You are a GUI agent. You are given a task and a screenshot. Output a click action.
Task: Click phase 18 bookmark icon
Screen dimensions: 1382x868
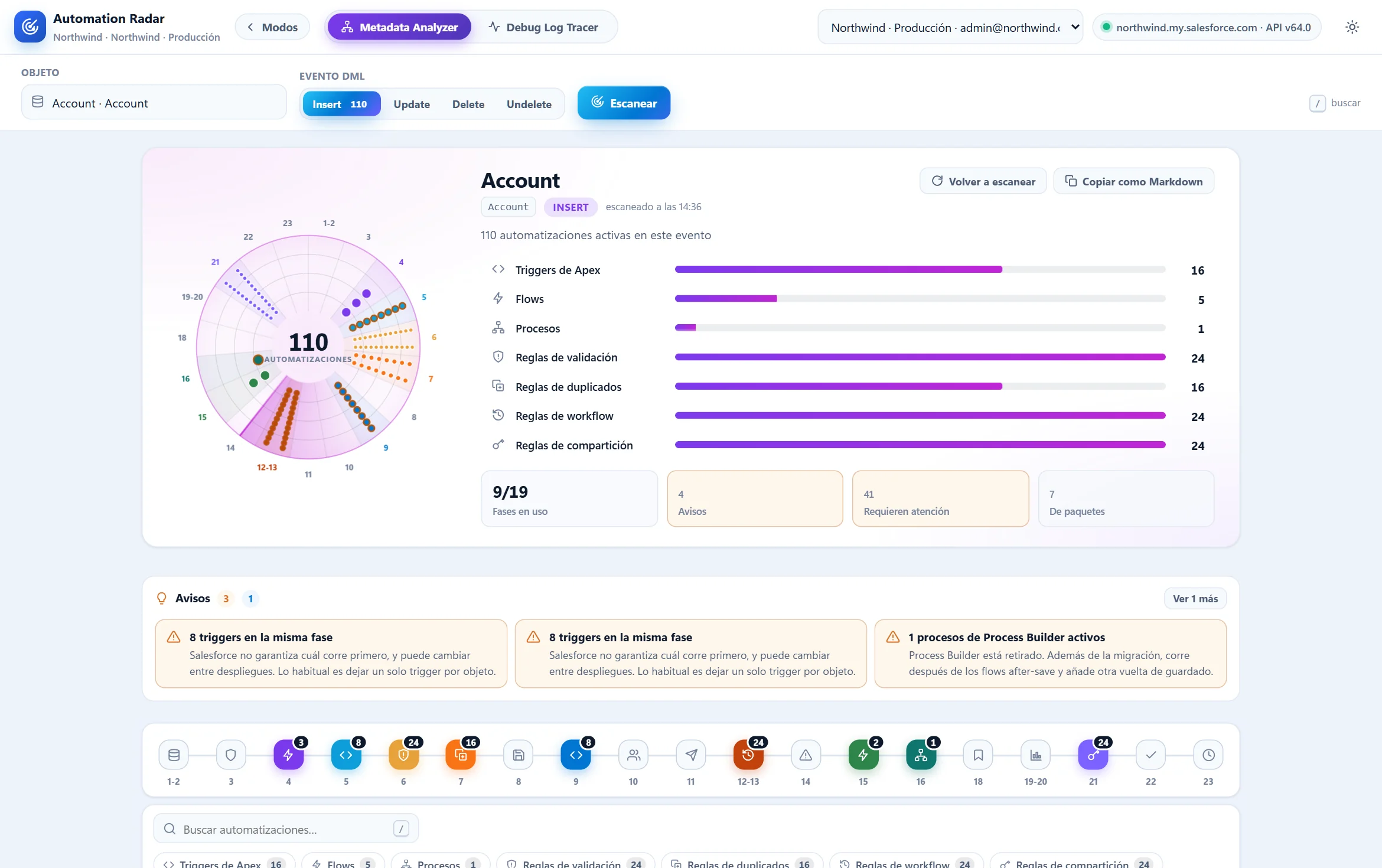978,755
